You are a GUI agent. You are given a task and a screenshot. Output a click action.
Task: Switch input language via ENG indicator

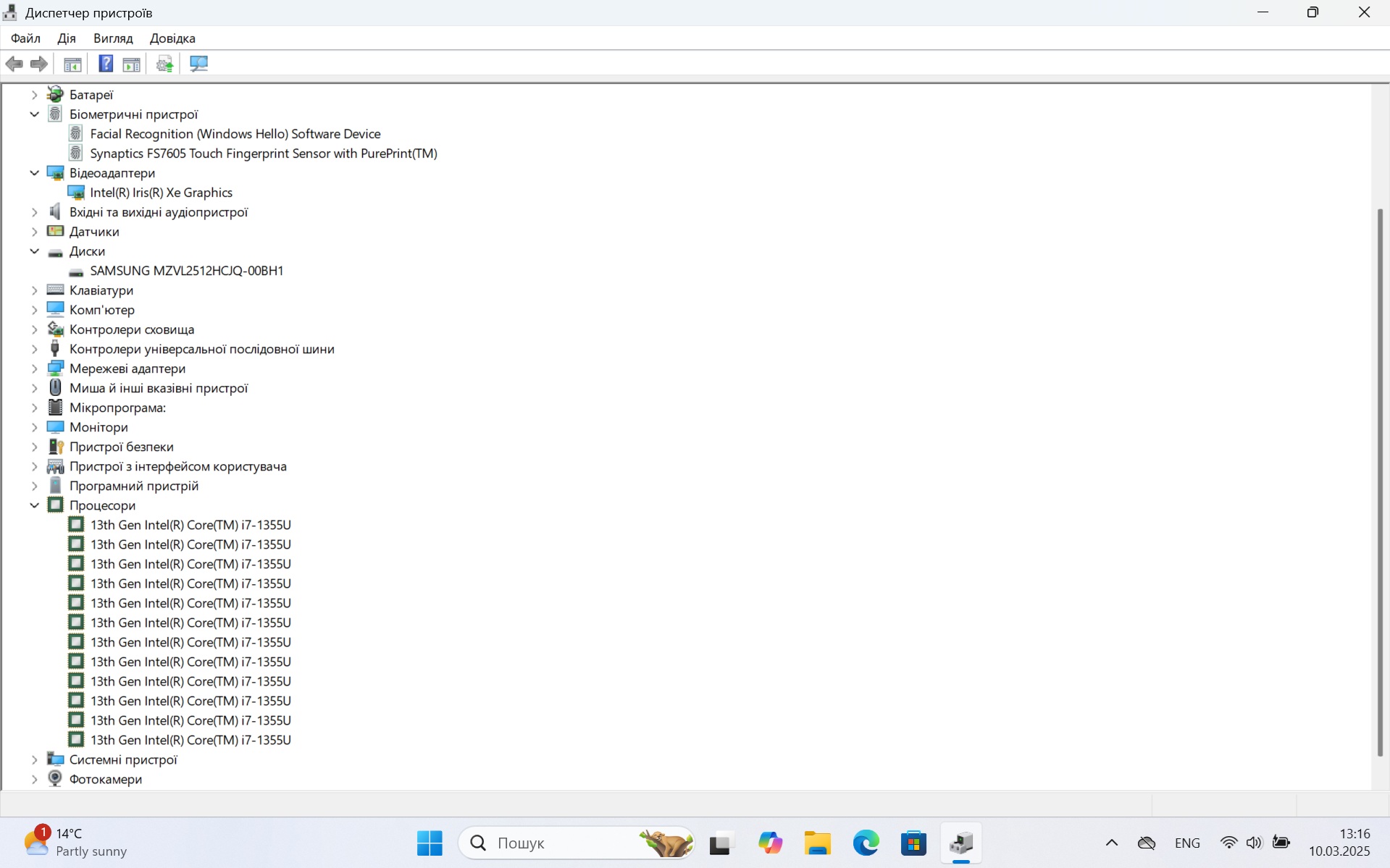(1187, 843)
